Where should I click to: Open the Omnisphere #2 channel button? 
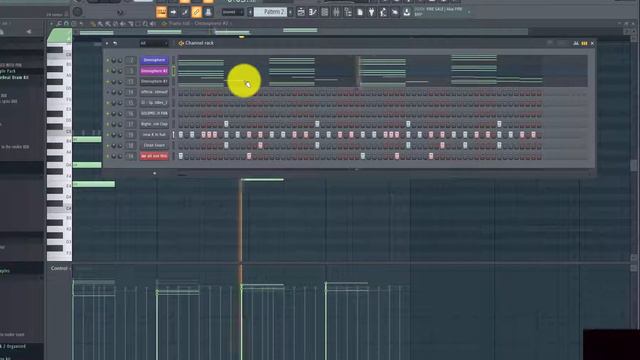(x=154, y=71)
